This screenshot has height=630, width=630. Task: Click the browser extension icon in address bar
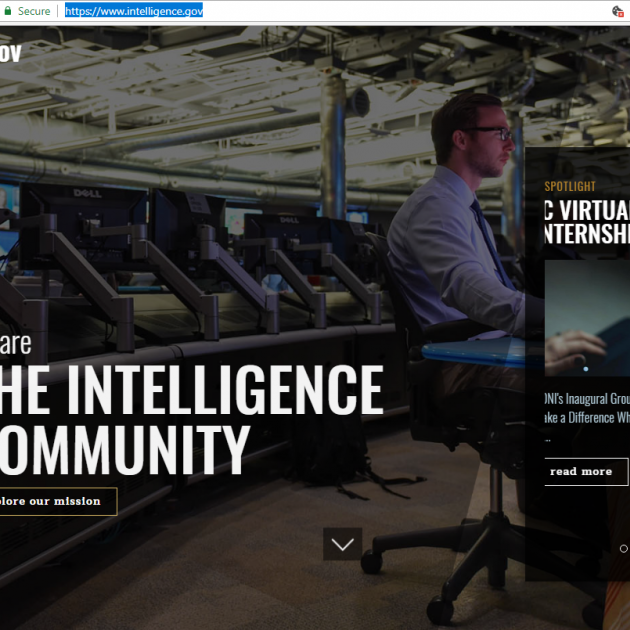pos(618,11)
